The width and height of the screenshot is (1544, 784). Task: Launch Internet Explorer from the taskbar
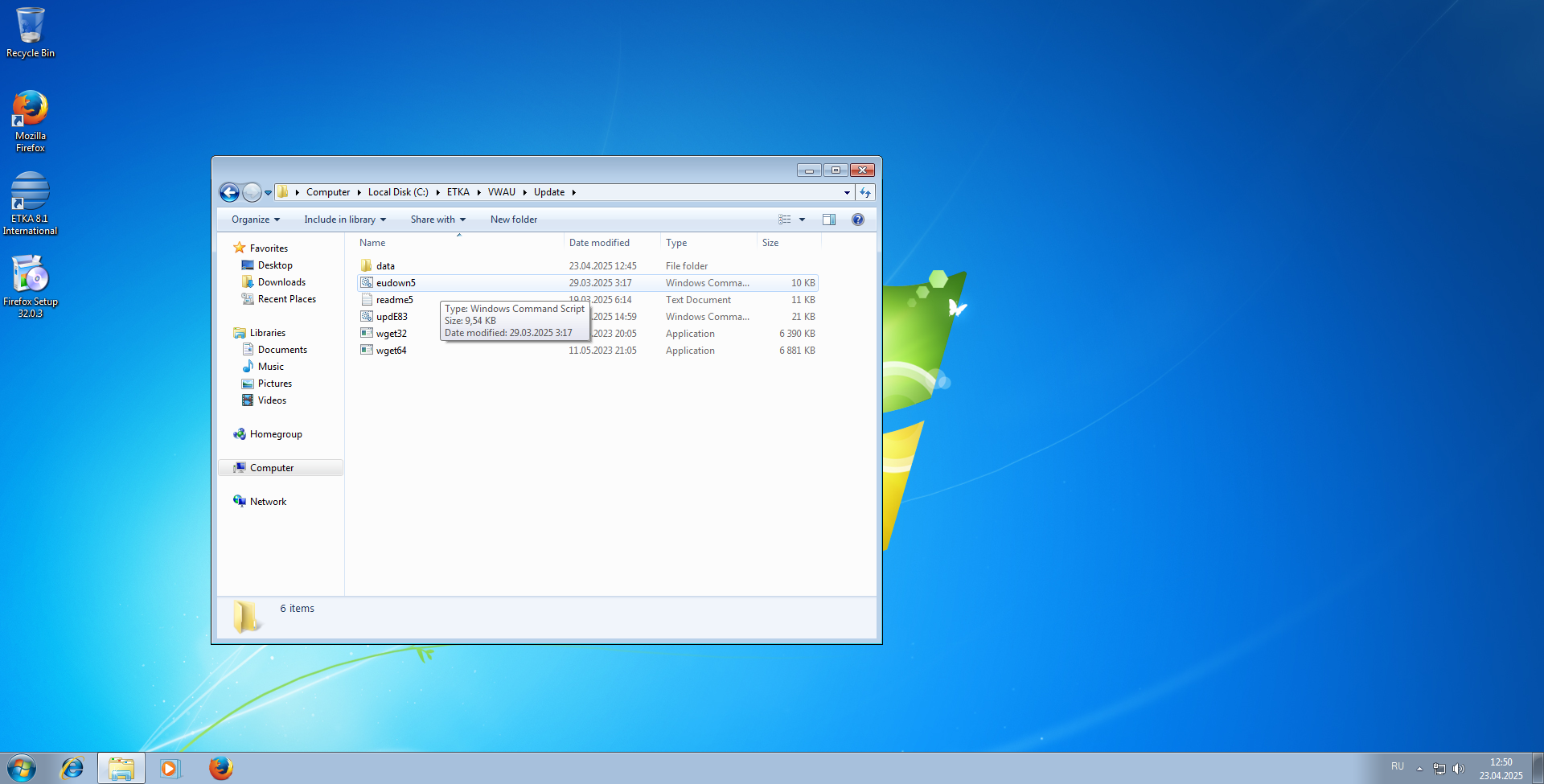(72, 768)
